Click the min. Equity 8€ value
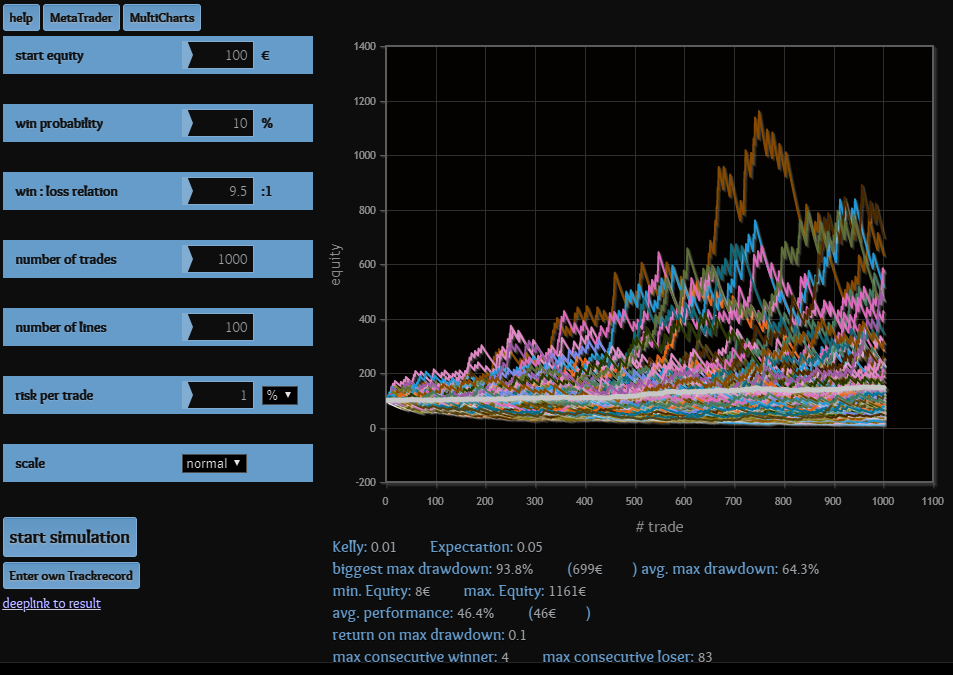Image resolution: width=953 pixels, height=675 pixels. point(422,591)
